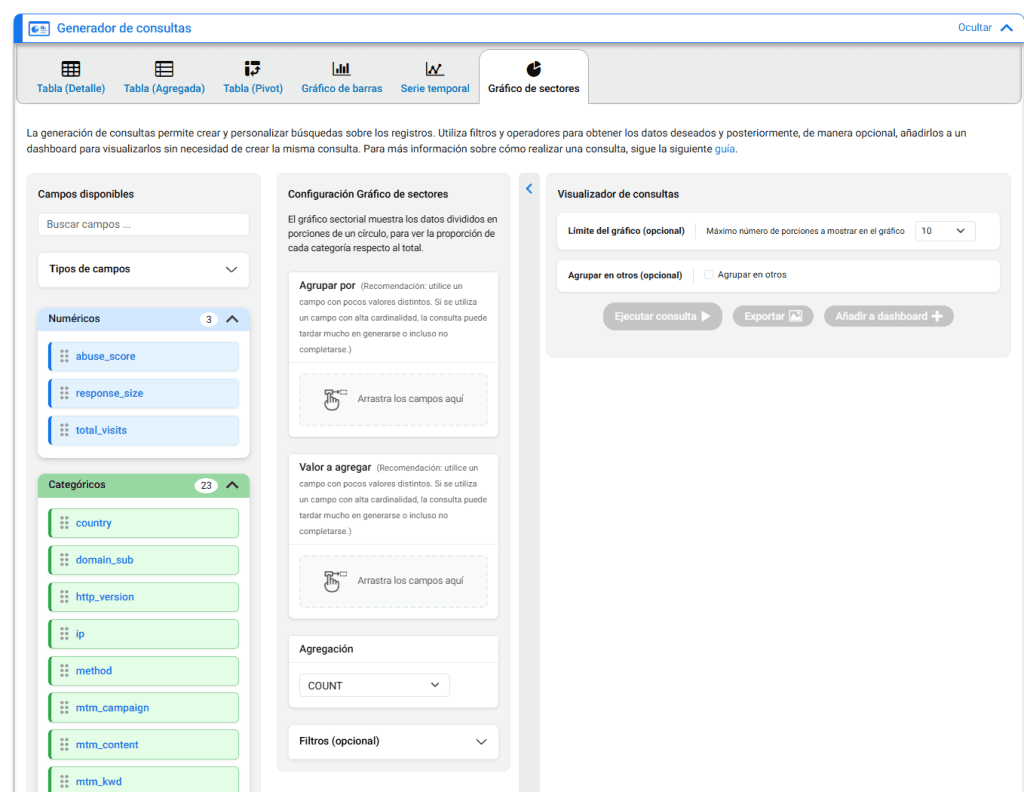
Task: Click the Buscar campos search field
Action: (x=144, y=224)
